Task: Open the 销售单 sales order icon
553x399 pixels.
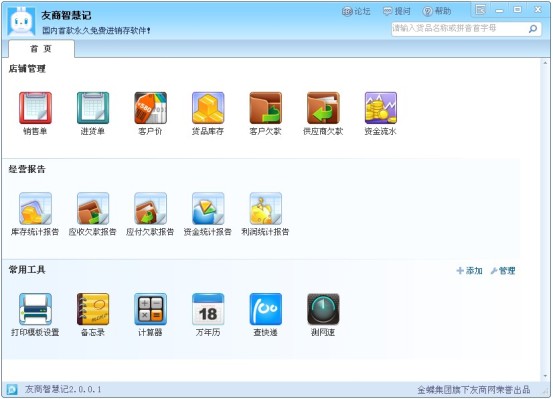Action: (35, 108)
